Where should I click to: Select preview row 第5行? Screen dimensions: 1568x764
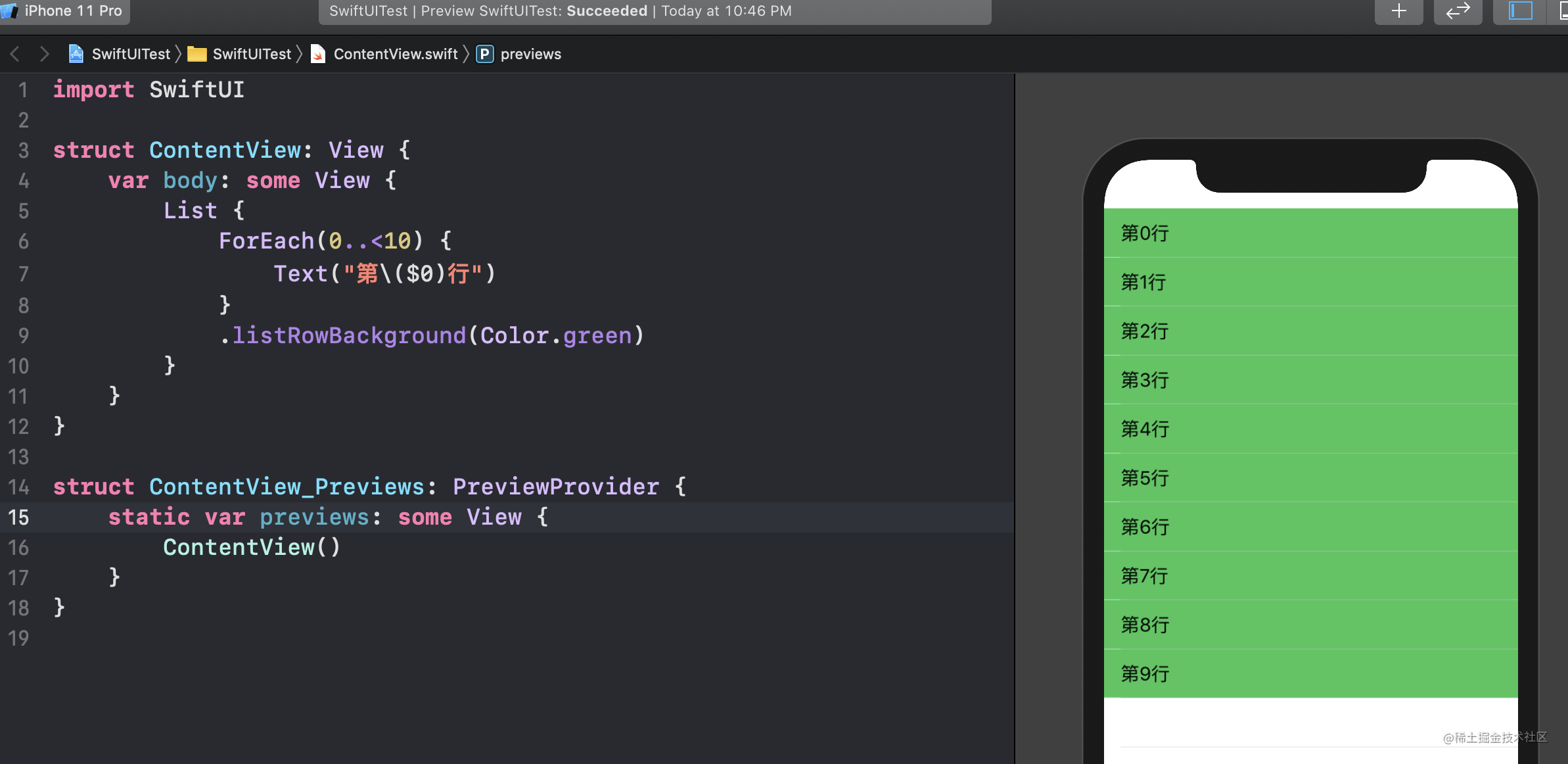coord(1311,478)
